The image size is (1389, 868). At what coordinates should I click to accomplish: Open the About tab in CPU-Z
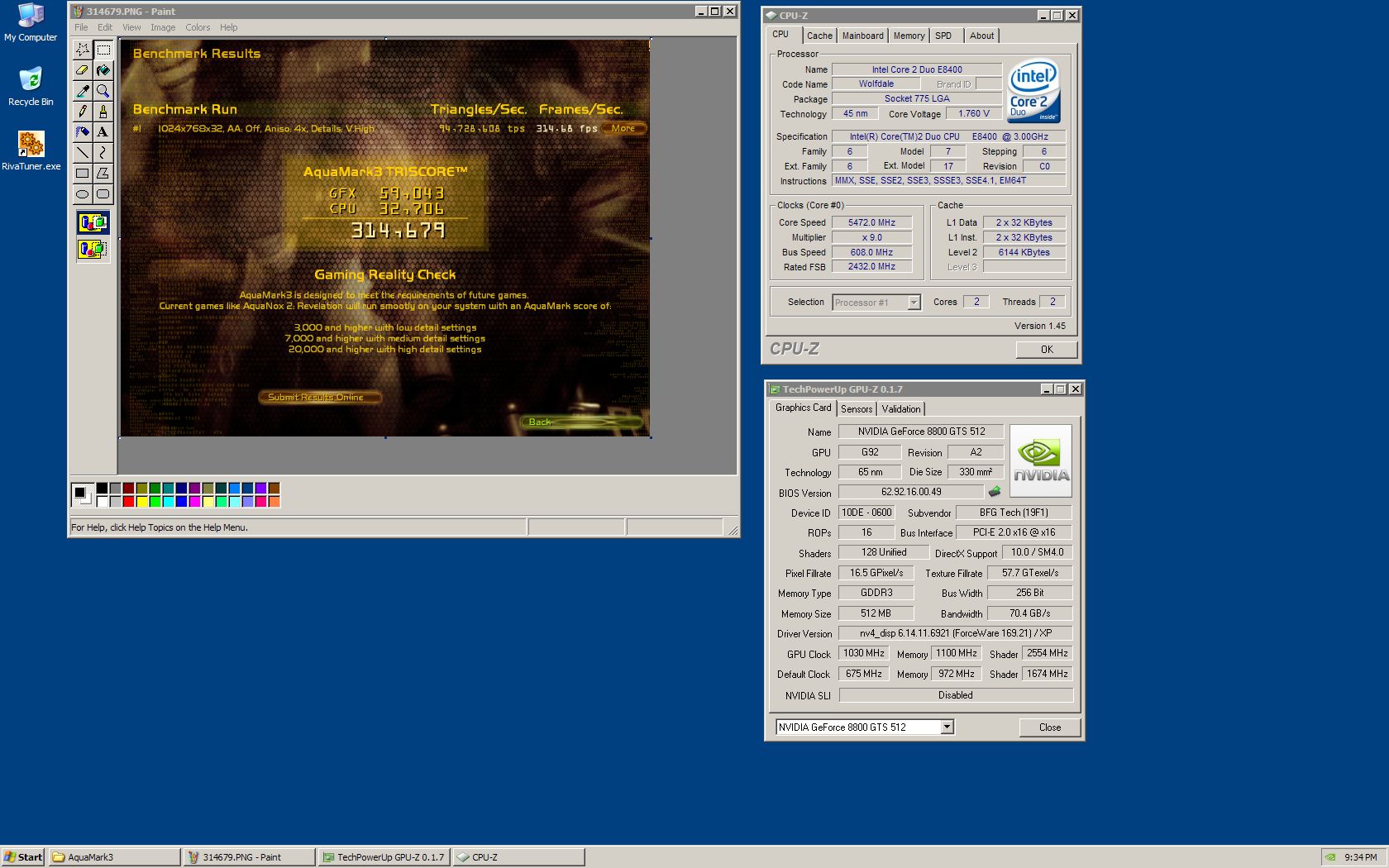coord(981,36)
